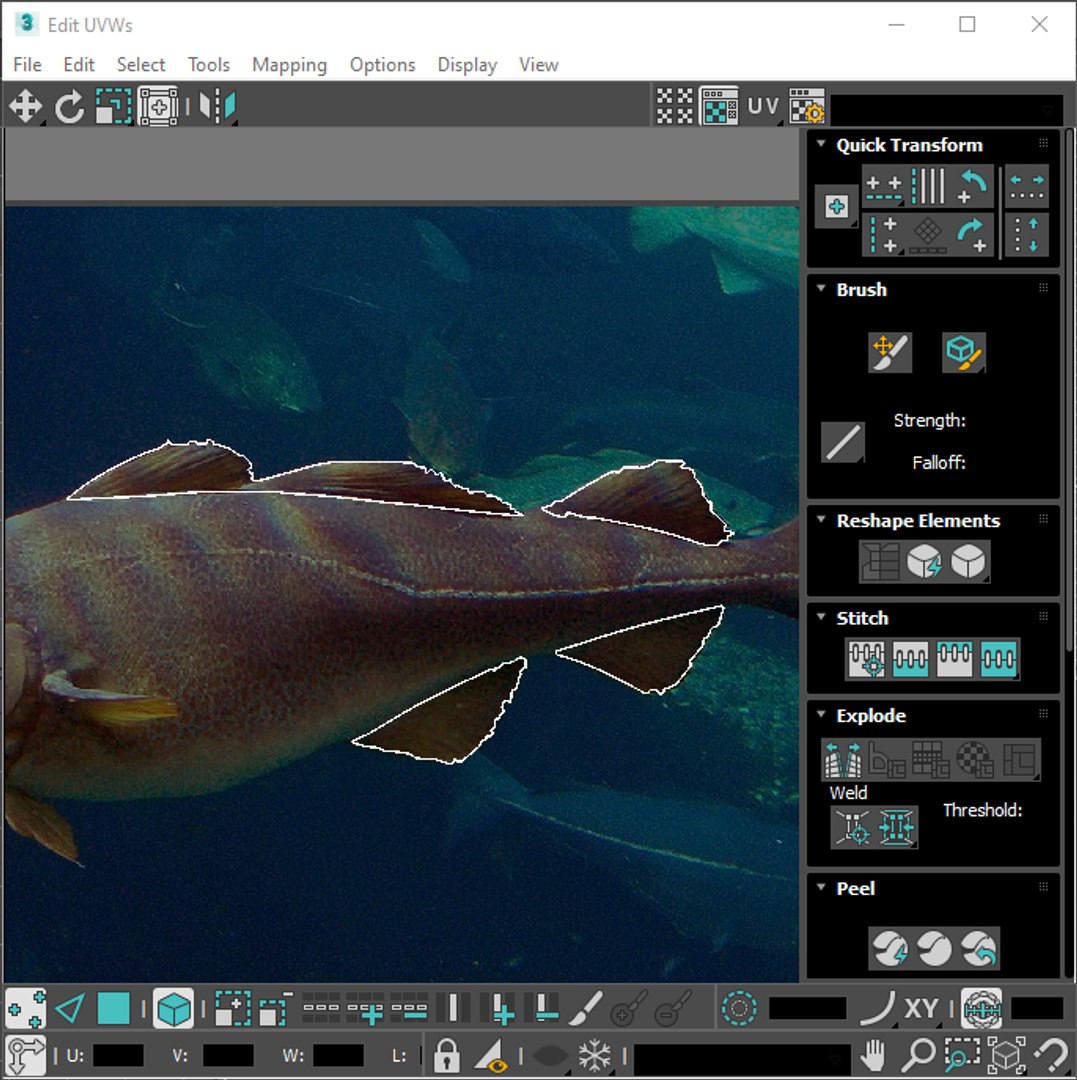
Task: Enable Edge sub-object selection mode
Action: point(70,1010)
